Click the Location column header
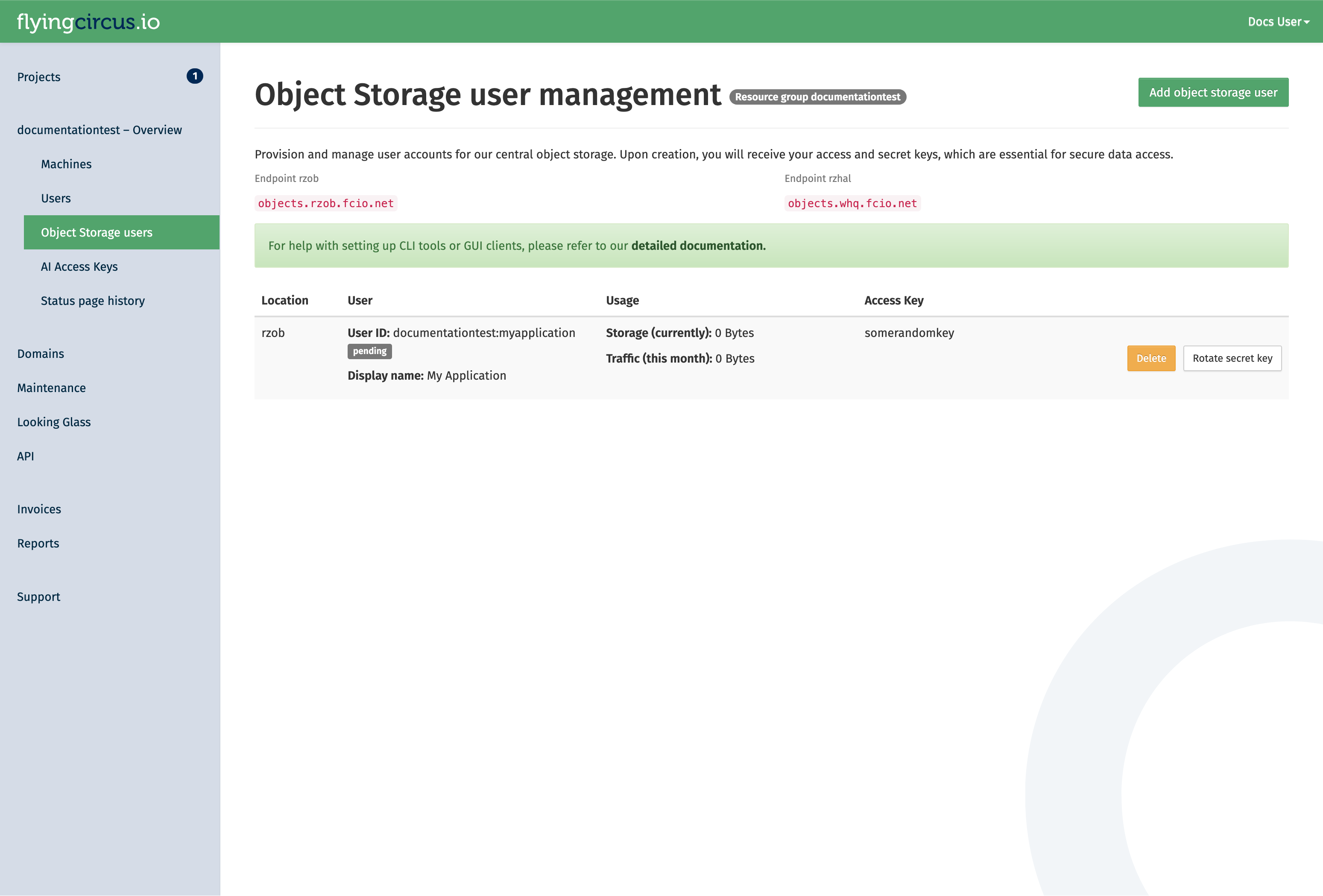This screenshot has width=1323, height=896. (x=285, y=300)
